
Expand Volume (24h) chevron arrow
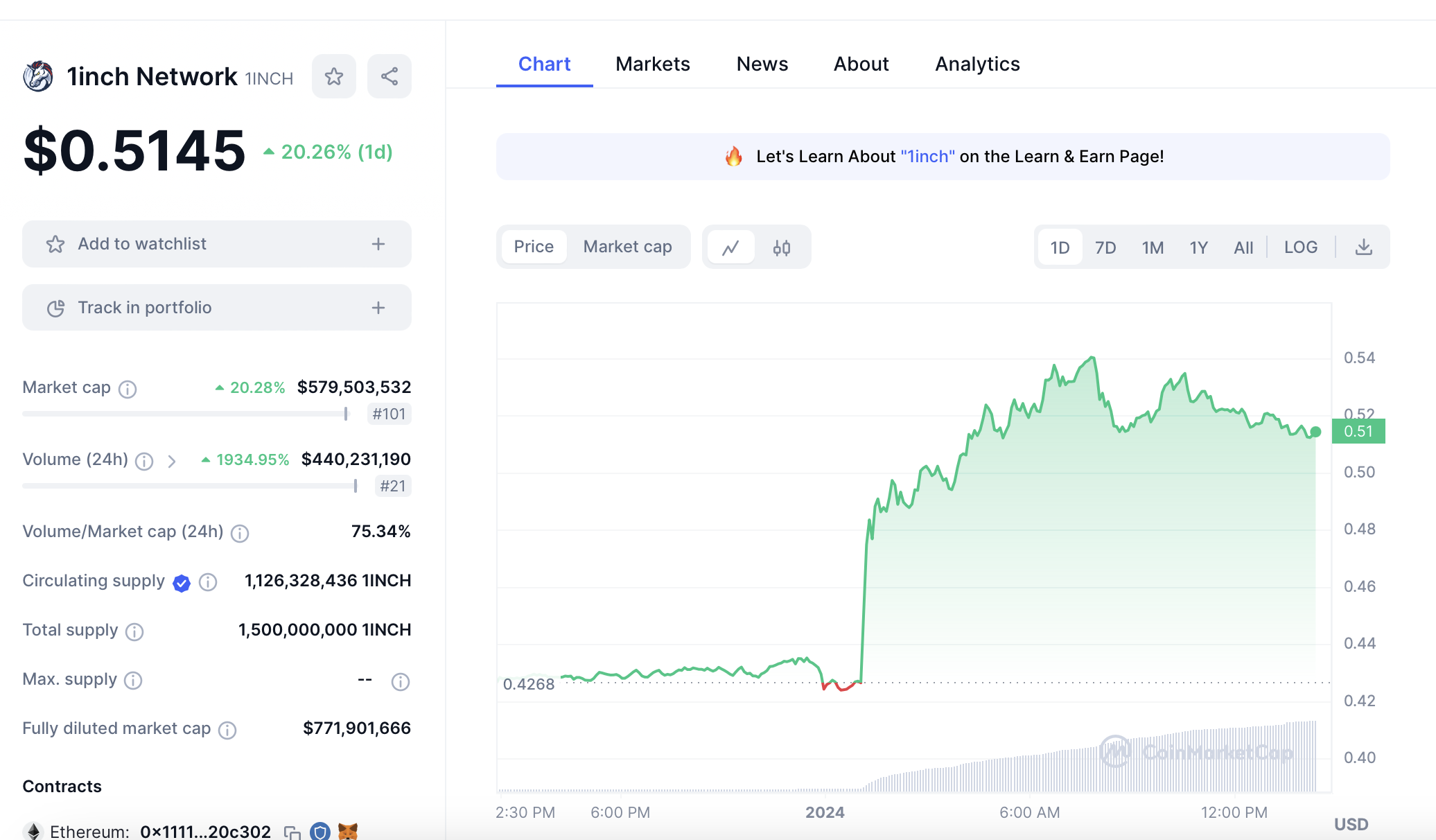click(x=172, y=461)
